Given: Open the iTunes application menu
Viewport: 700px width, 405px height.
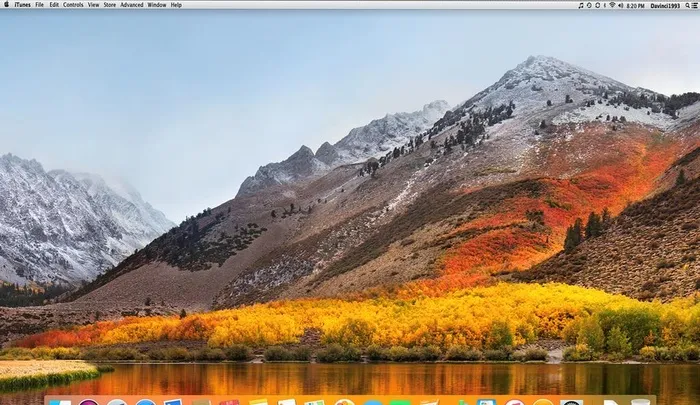Looking at the screenshot, I should (22, 5).
